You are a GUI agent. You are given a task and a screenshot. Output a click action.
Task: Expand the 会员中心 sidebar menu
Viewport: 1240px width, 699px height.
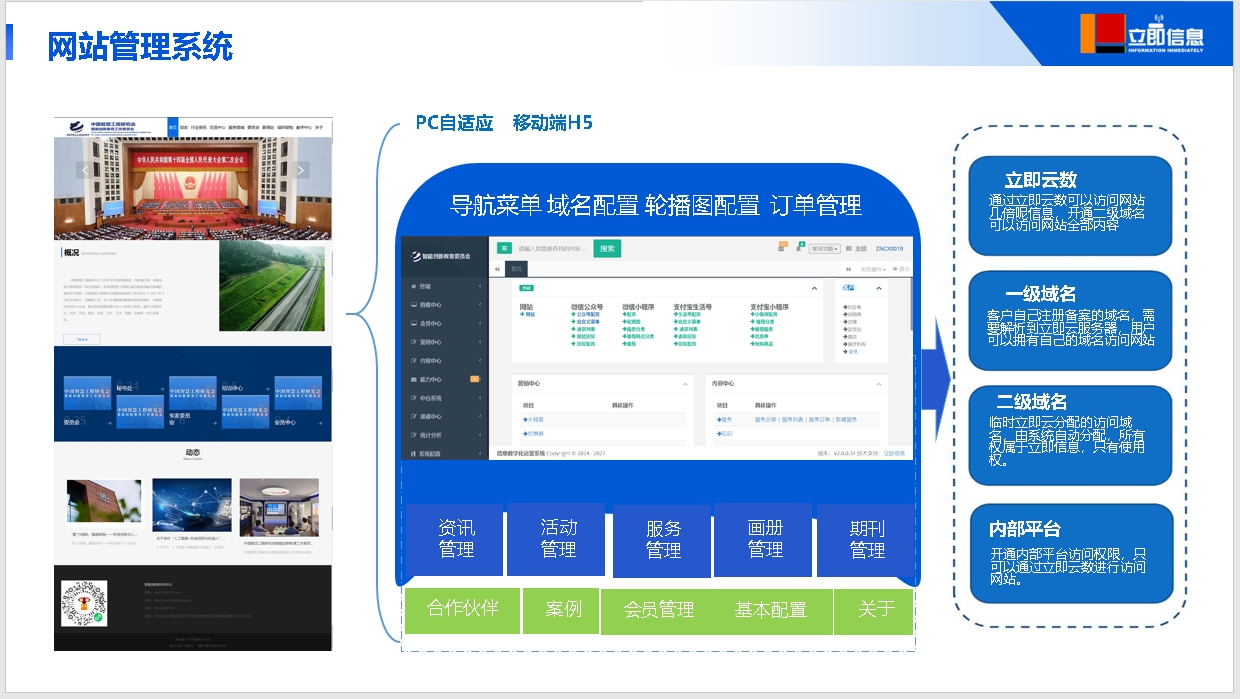coord(444,323)
